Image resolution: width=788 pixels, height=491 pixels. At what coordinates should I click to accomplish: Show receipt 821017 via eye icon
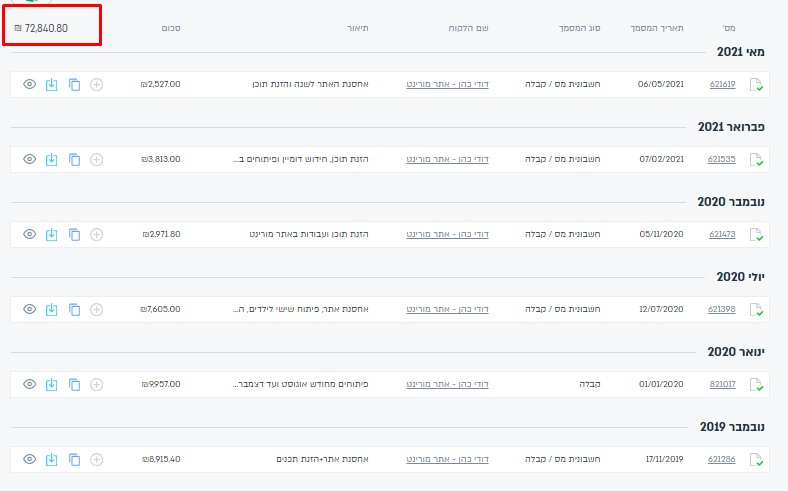coord(29,384)
